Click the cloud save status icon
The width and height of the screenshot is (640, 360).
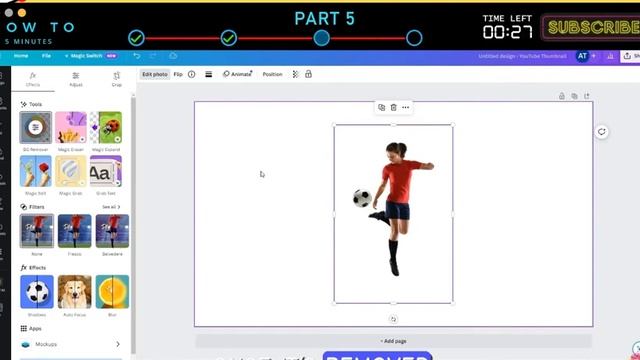[173, 56]
